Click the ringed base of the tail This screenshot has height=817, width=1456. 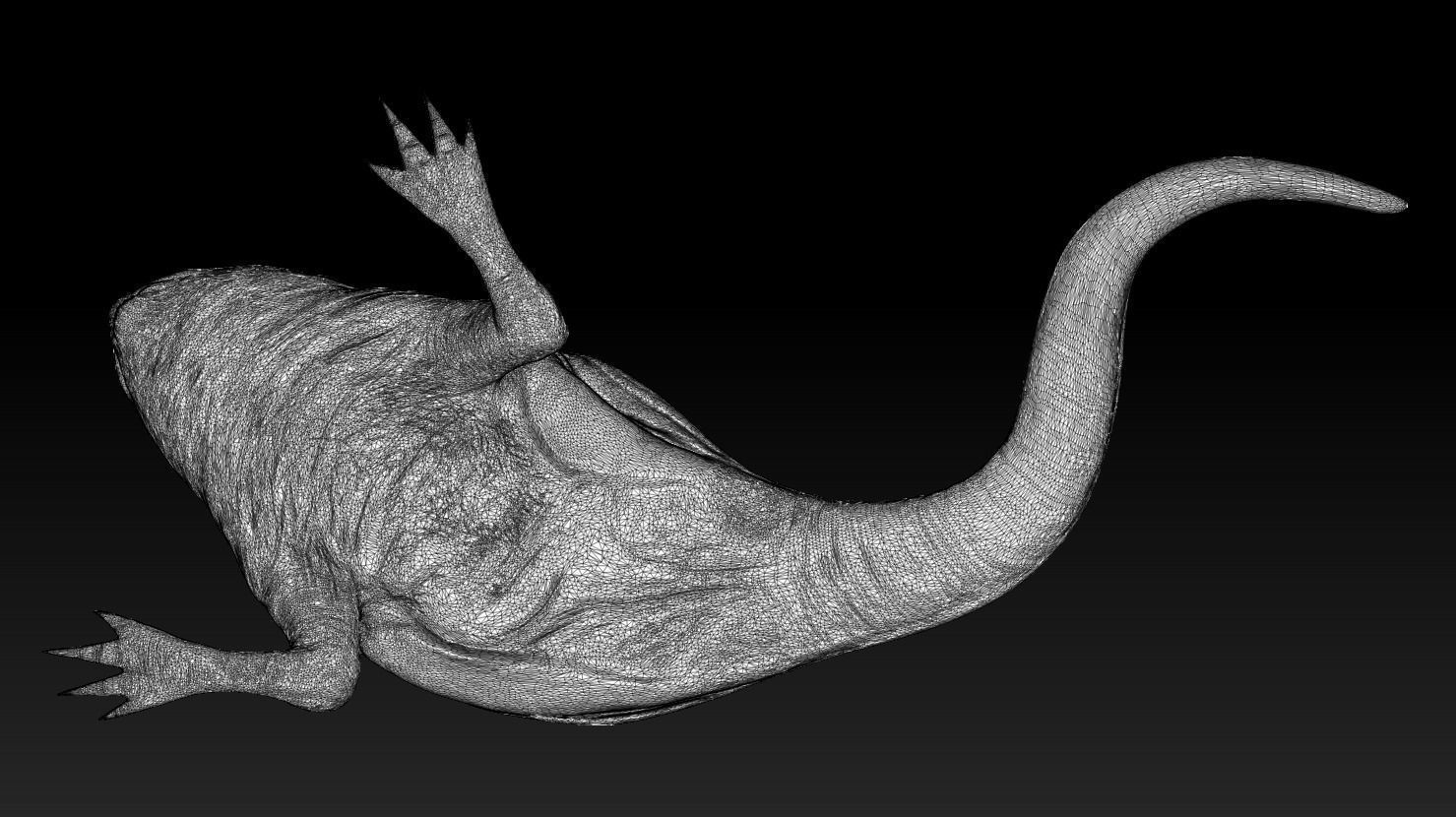(x=866, y=551)
